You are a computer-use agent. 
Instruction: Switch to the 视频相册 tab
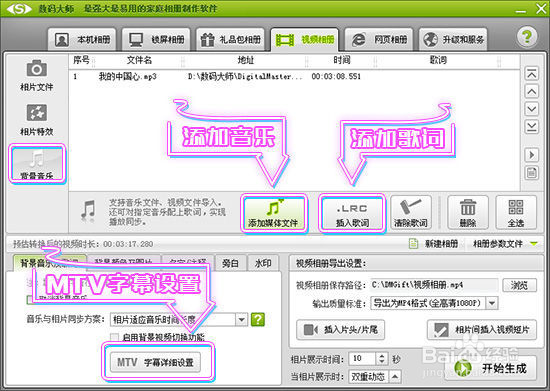coord(304,40)
